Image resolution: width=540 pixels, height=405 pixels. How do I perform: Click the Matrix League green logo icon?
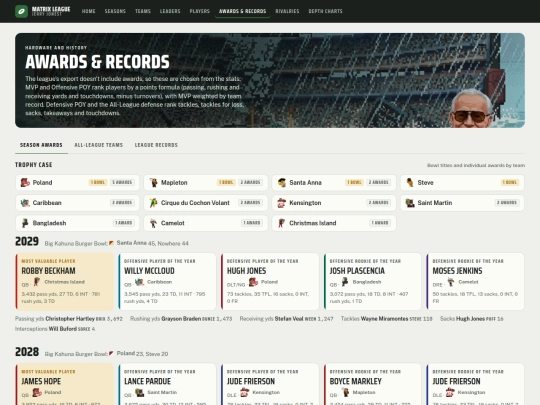click(x=21, y=11)
